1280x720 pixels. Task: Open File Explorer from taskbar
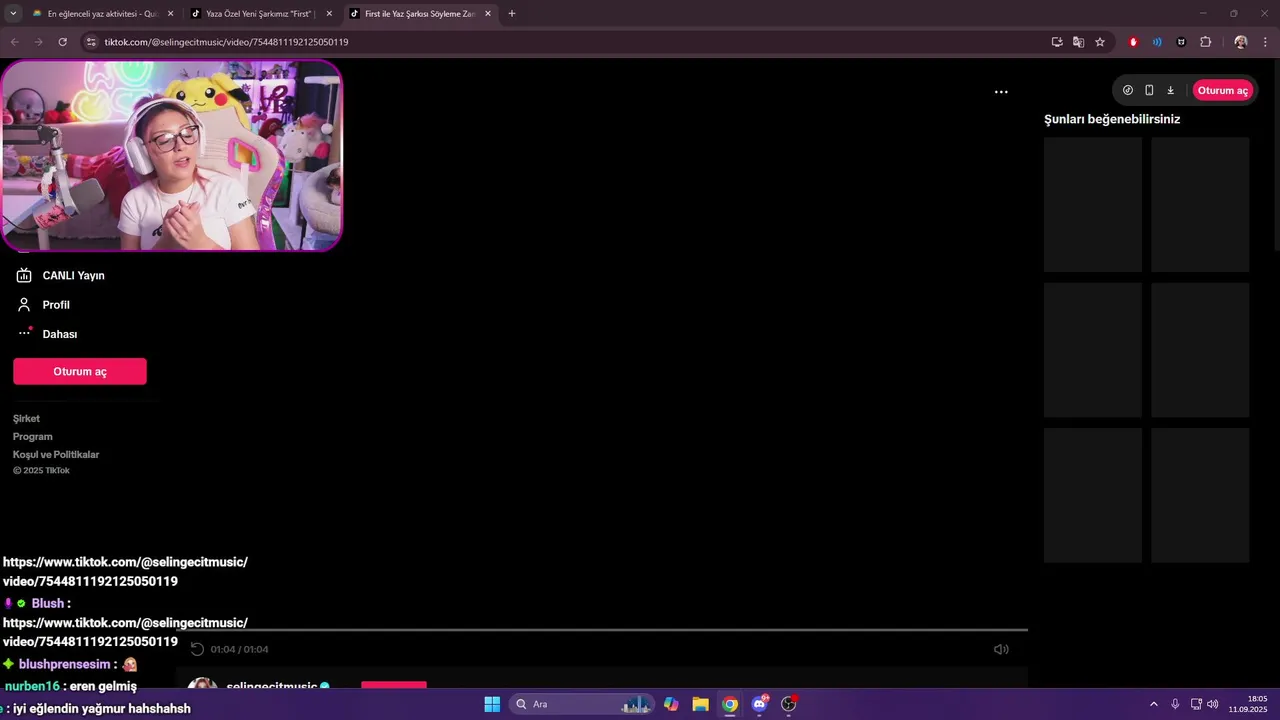point(700,704)
